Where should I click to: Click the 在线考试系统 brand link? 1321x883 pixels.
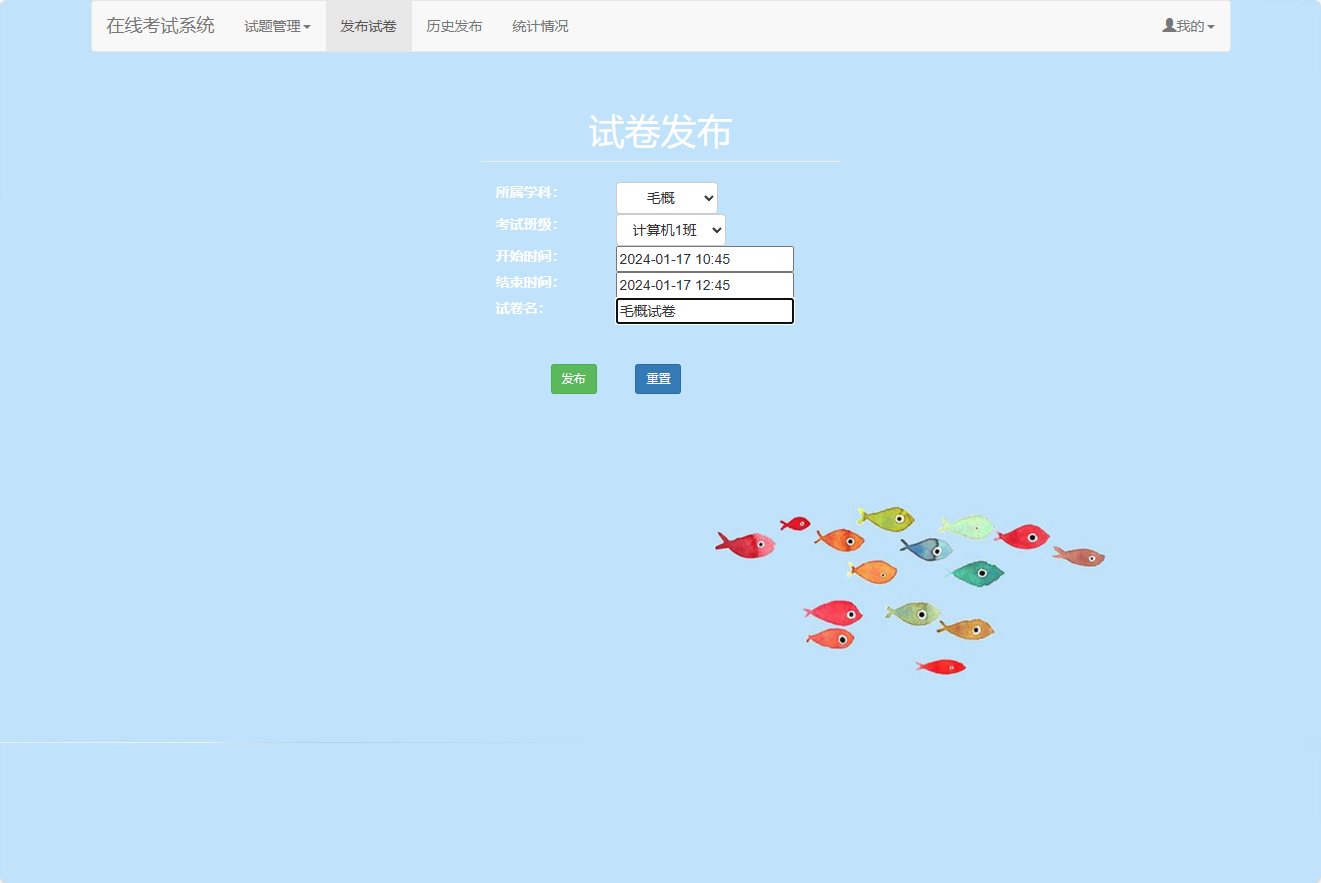coord(159,25)
